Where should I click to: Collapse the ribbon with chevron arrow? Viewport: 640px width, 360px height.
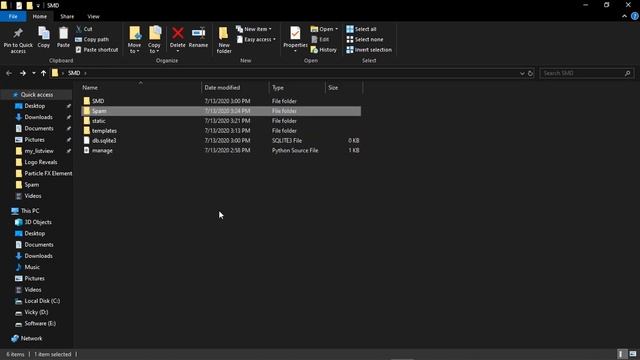pos(624,16)
